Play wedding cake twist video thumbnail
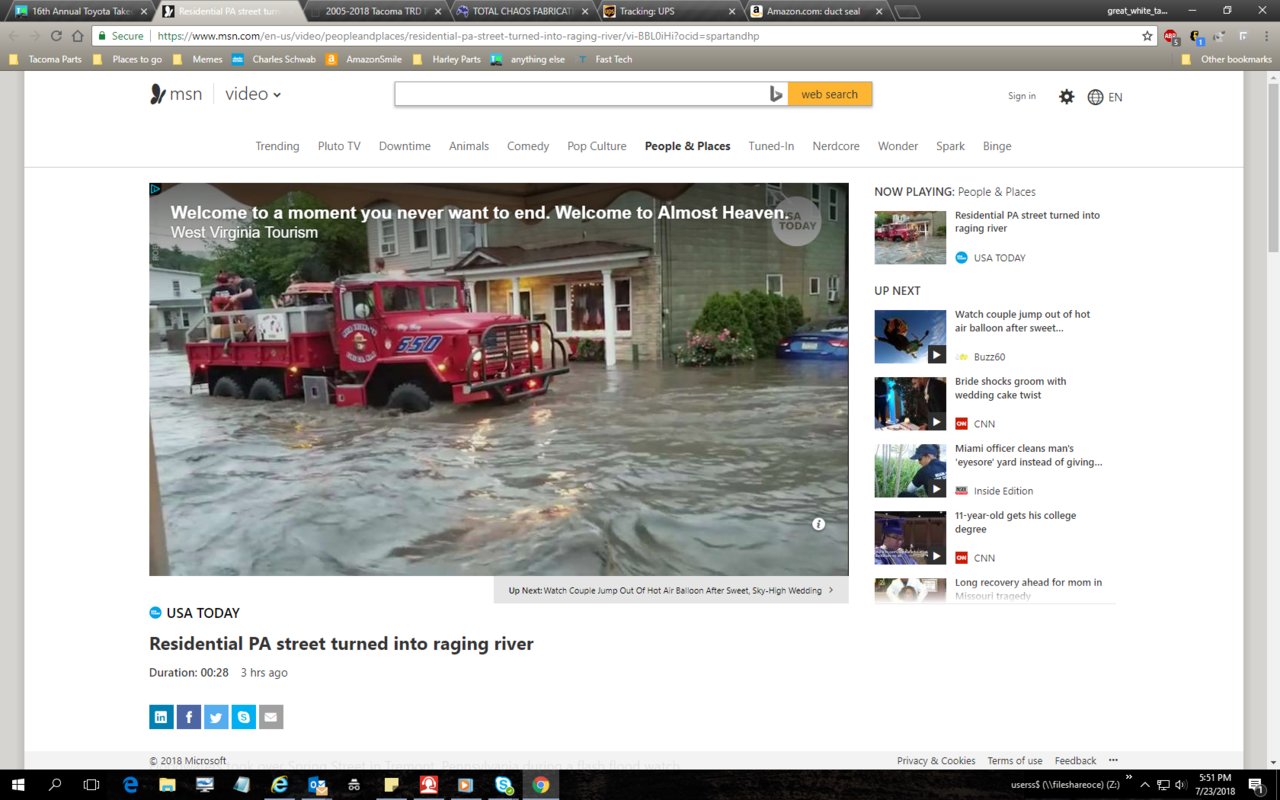Viewport: 1280px width, 800px height. 910,404
